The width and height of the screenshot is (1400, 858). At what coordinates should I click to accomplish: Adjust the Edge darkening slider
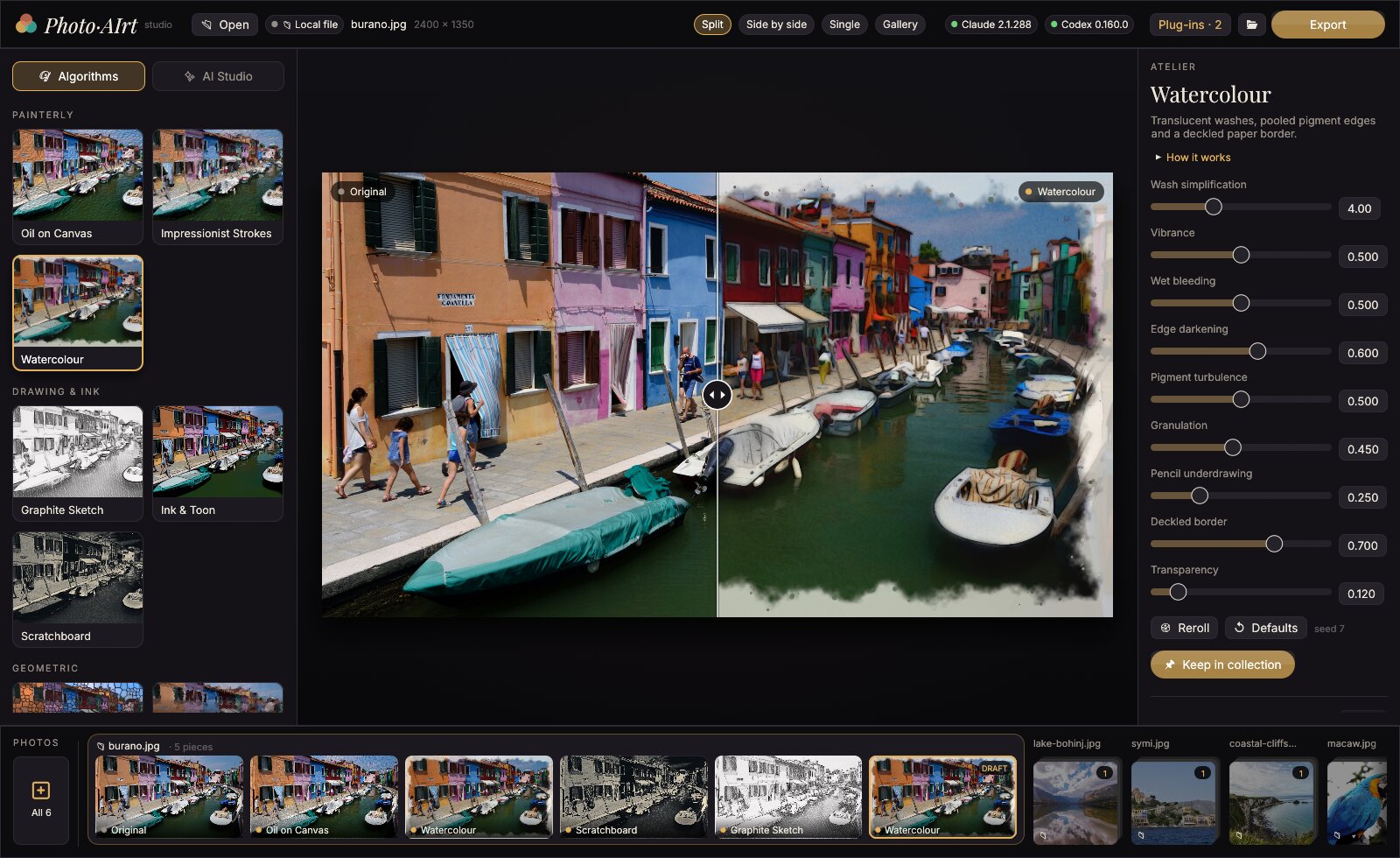pyautogui.click(x=1241, y=351)
